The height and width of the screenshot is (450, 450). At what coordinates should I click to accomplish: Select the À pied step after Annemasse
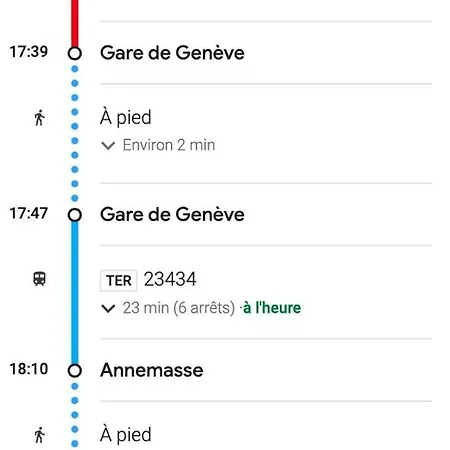point(125,435)
